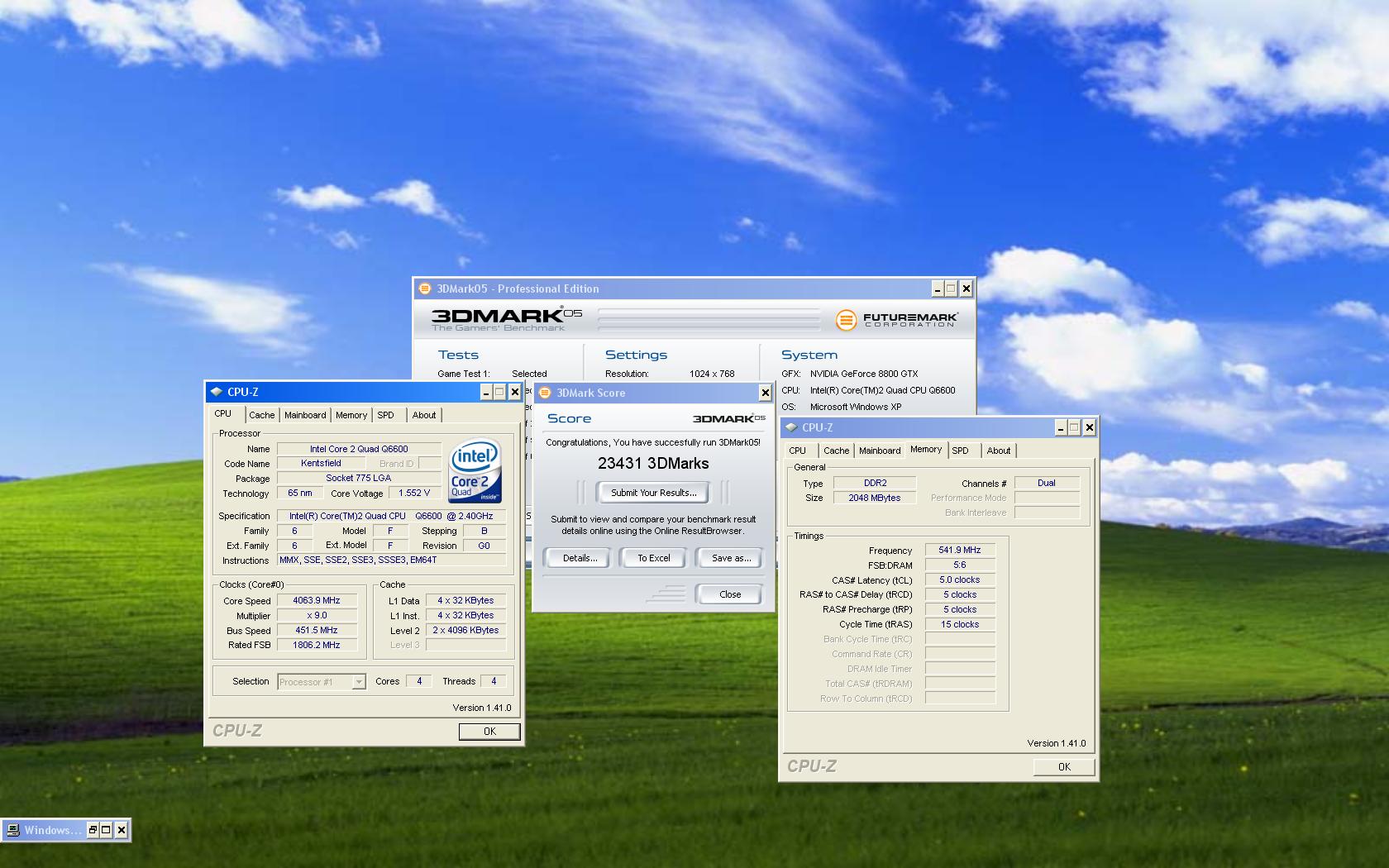Minimize the CPU-Z Memory window
Screen dimensions: 1389x868
pos(1061,427)
